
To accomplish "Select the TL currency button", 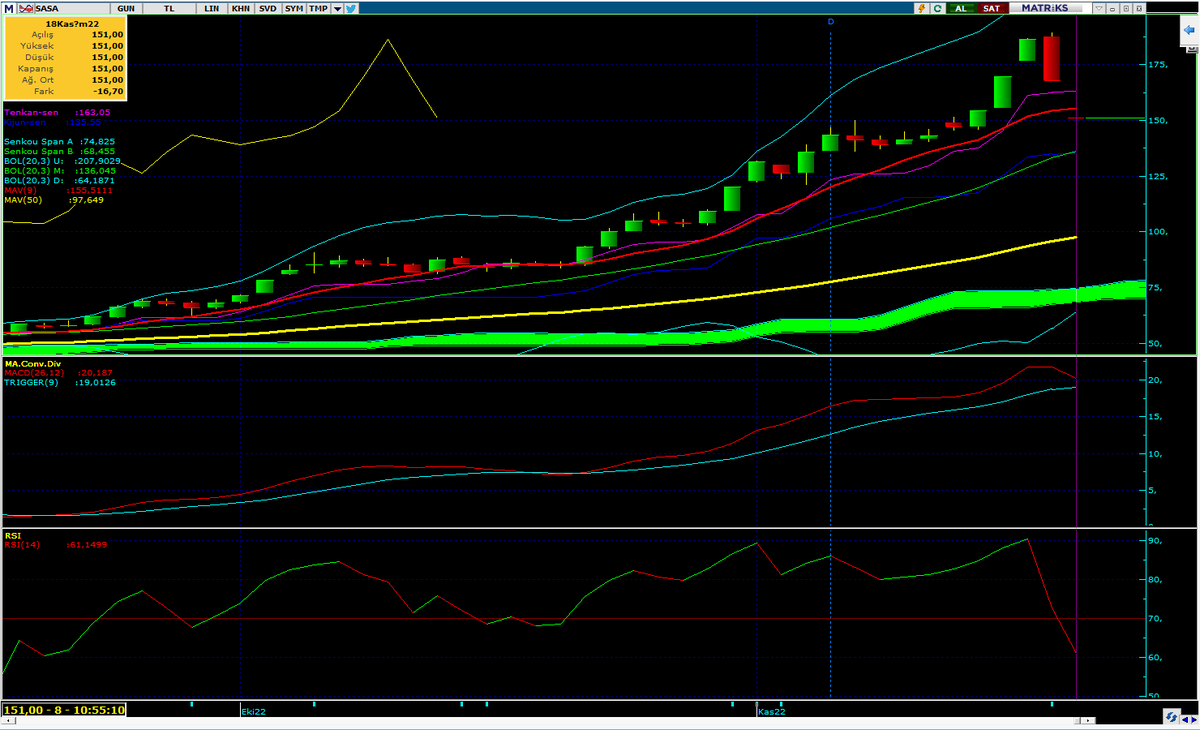I will tap(169, 8).
